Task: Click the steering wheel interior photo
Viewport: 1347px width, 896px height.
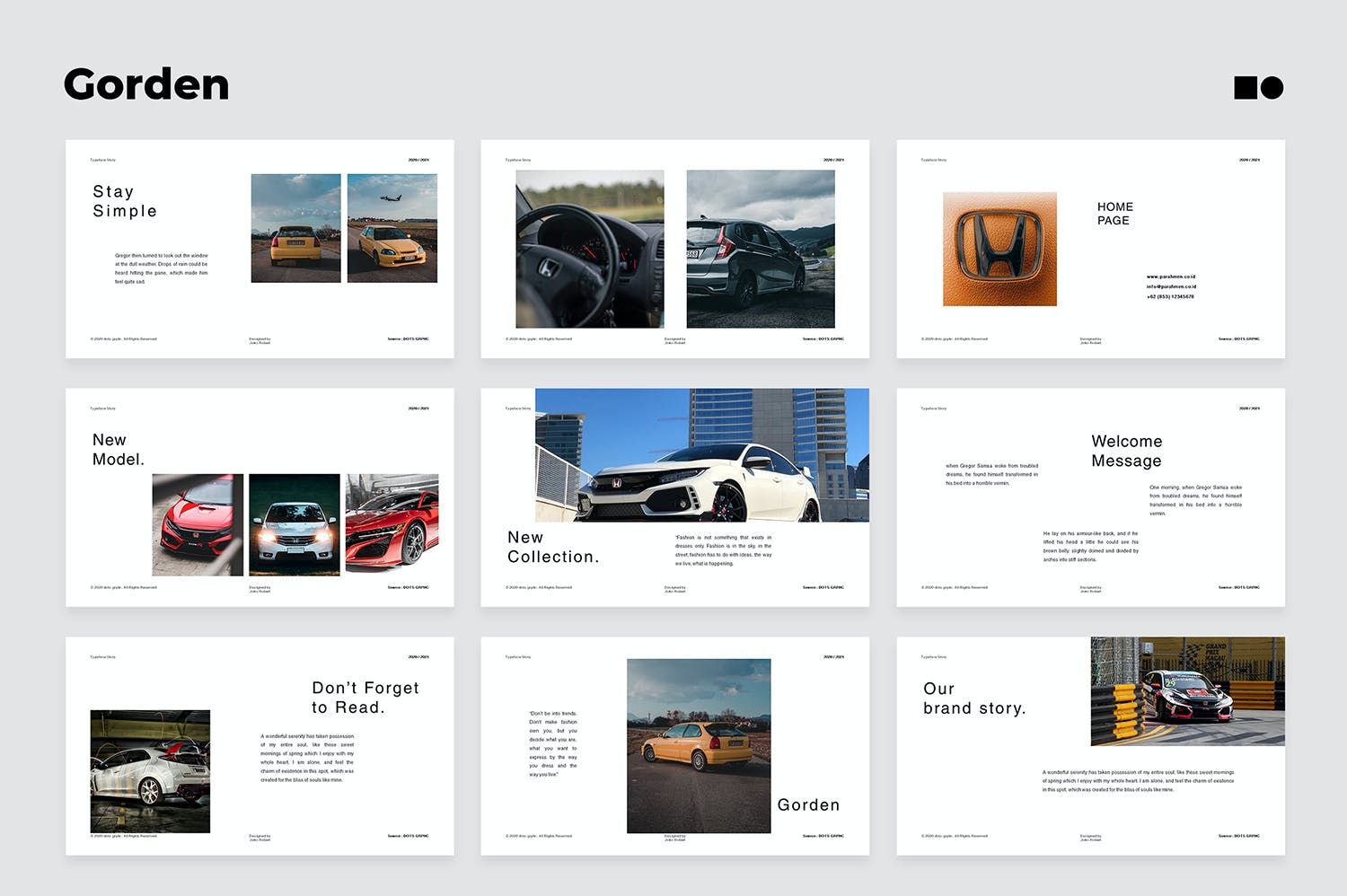Action: coord(589,249)
